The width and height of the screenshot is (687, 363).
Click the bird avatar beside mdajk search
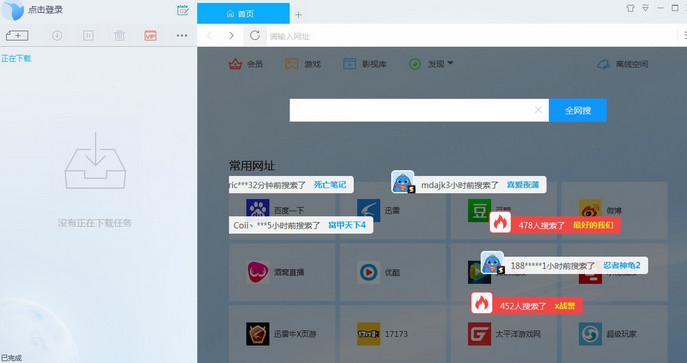(x=403, y=182)
